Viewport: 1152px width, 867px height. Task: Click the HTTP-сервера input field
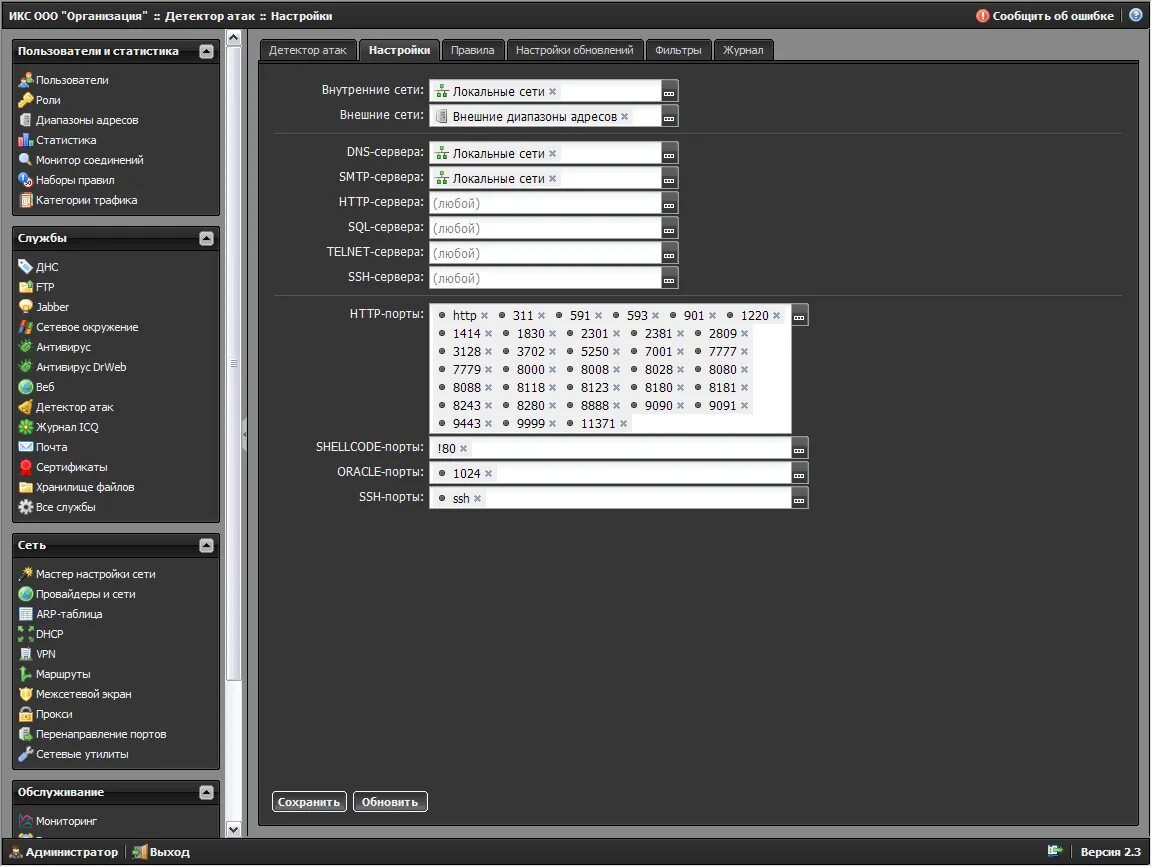545,204
